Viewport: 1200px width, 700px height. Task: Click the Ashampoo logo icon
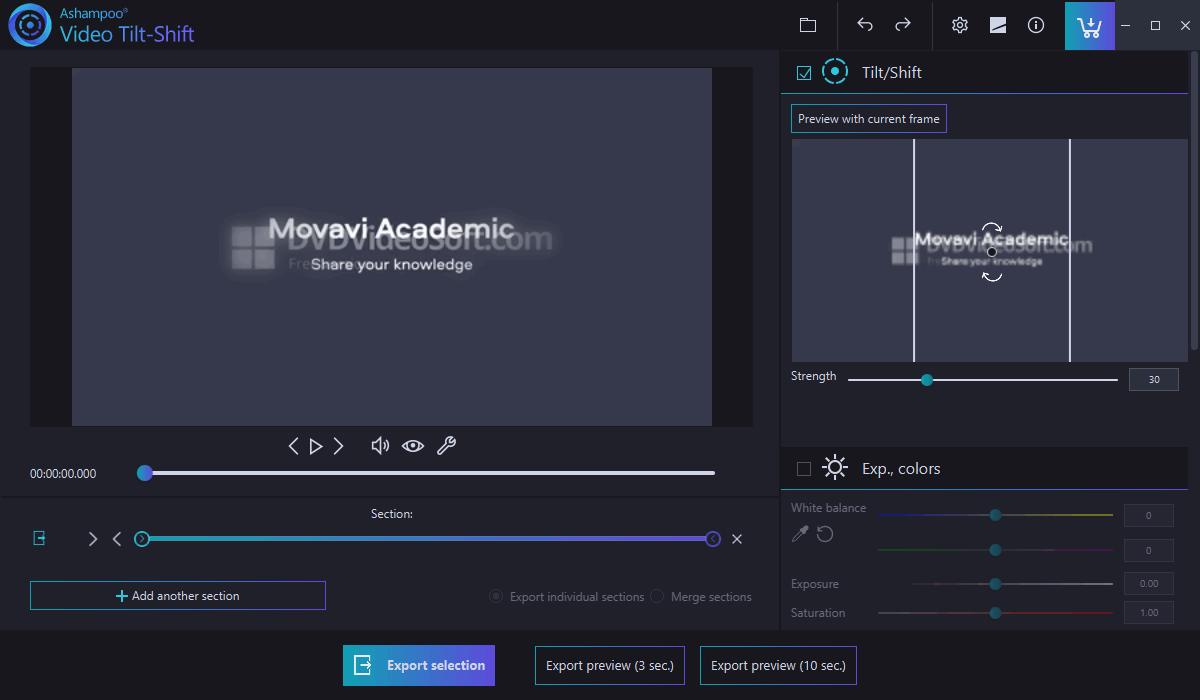[29, 25]
